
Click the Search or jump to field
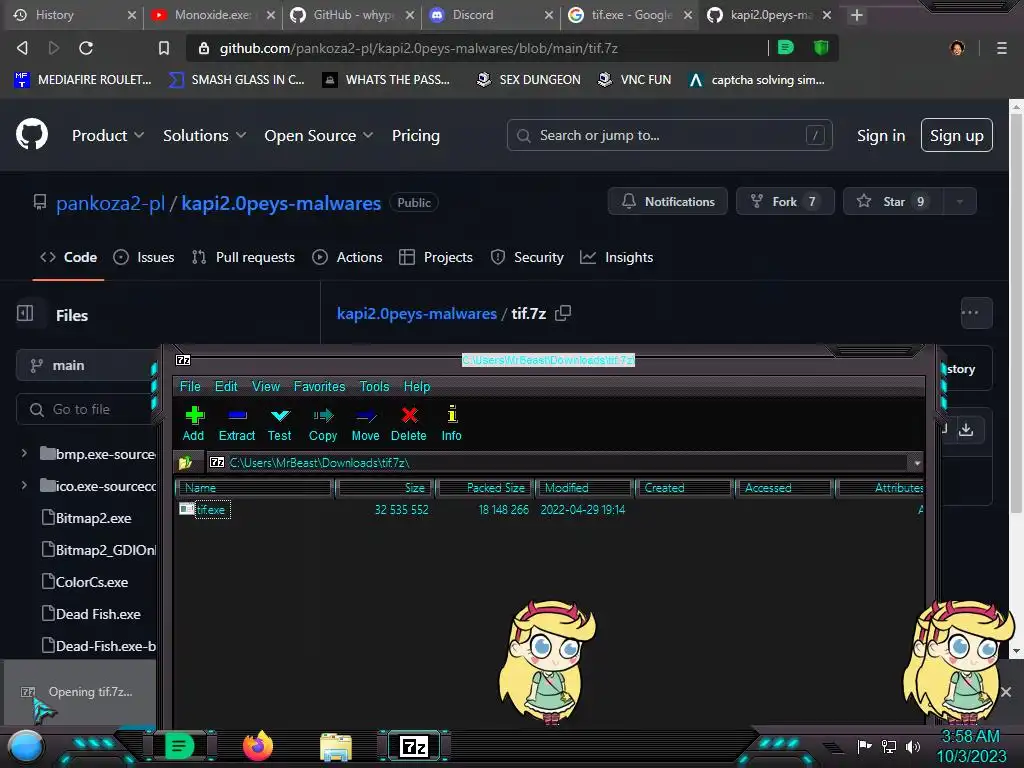click(669, 135)
